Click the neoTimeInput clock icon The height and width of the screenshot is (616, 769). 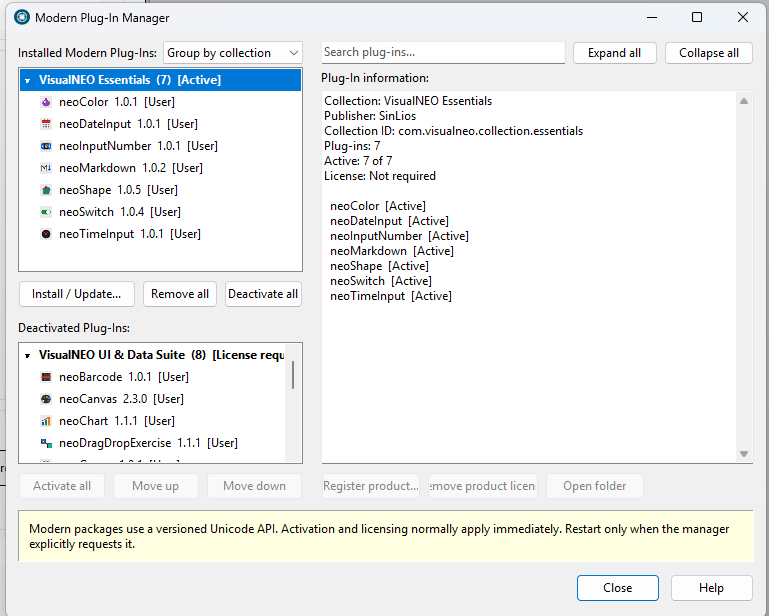tap(46, 234)
